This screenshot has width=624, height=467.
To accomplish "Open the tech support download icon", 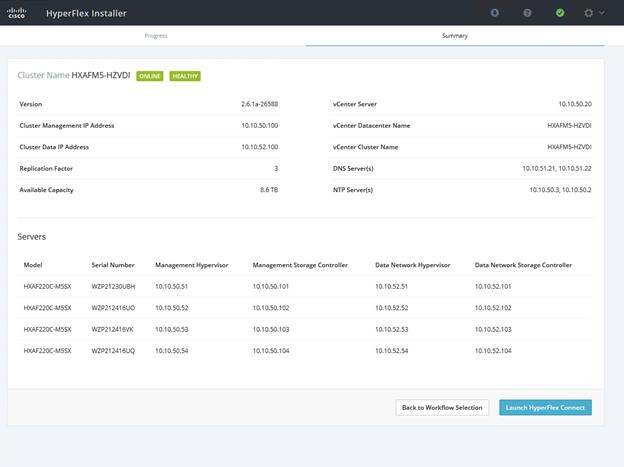I will pos(495,13).
